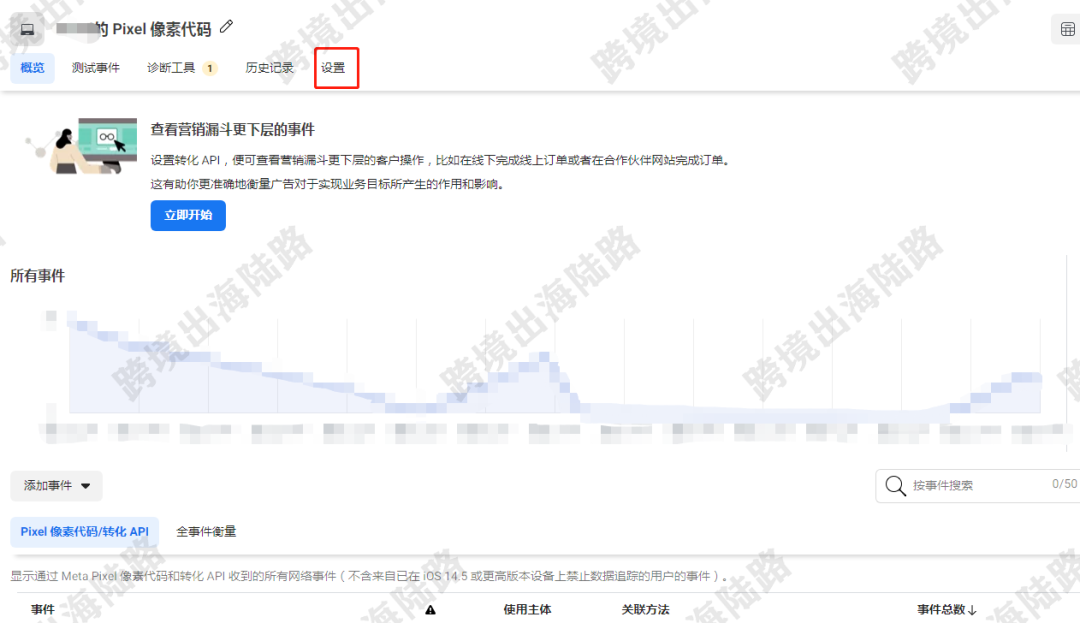
Task: Click 关联方法 column header
Action: 645,609
